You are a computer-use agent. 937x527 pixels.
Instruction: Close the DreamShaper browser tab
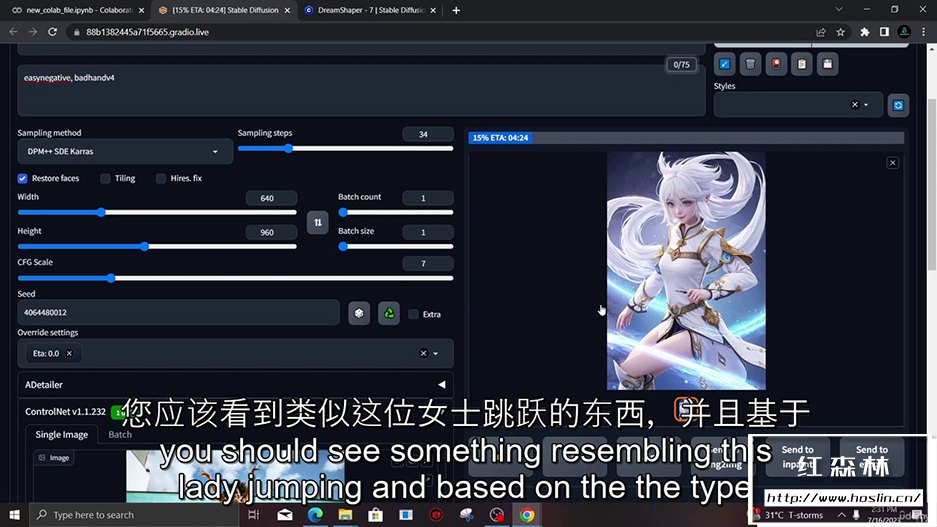pos(433,10)
